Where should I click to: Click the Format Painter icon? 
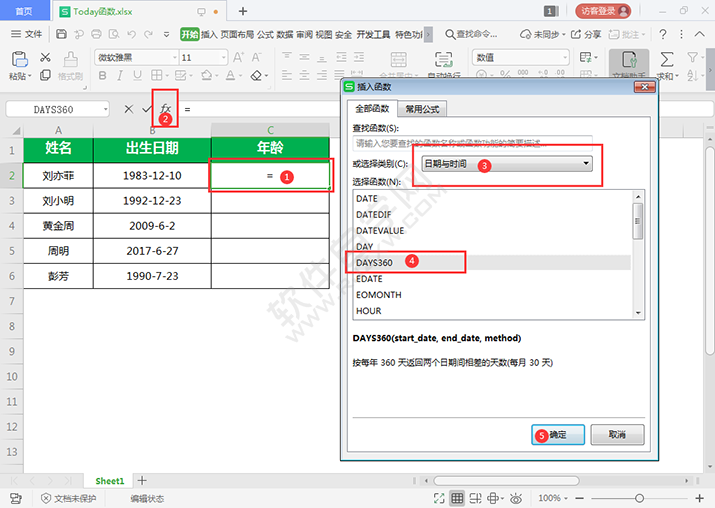[x=70, y=60]
